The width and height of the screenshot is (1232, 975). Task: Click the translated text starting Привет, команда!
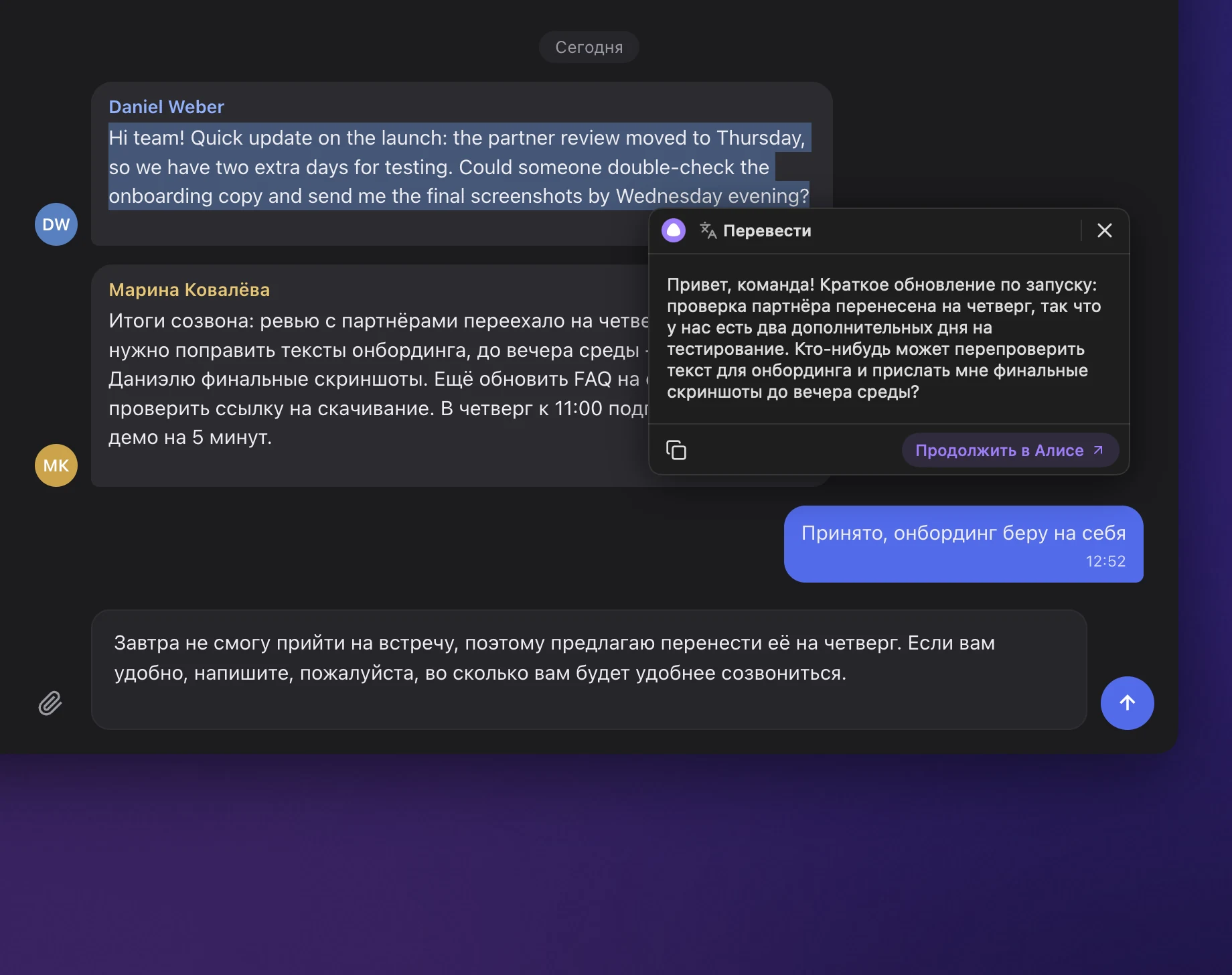coord(884,338)
